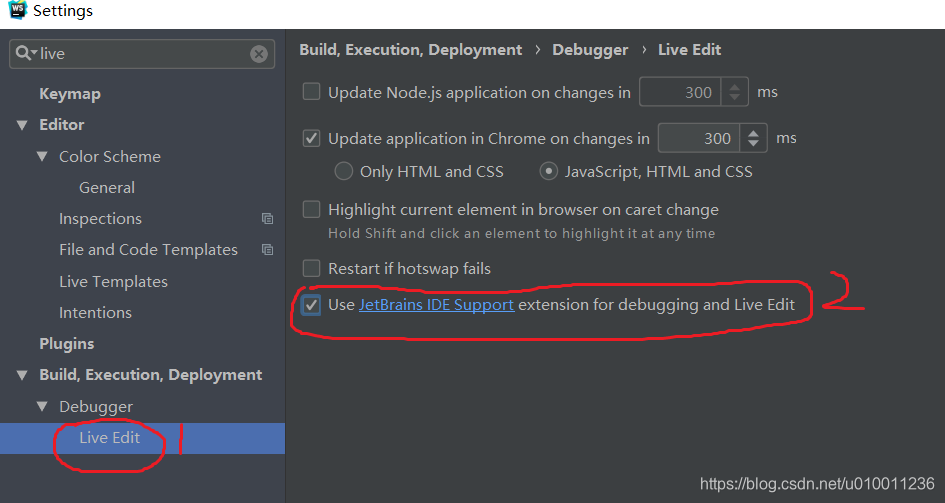Viewport: 945px width, 503px height.
Task: Open the JetBrains IDE Support link
Action: (x=436, y=305)
